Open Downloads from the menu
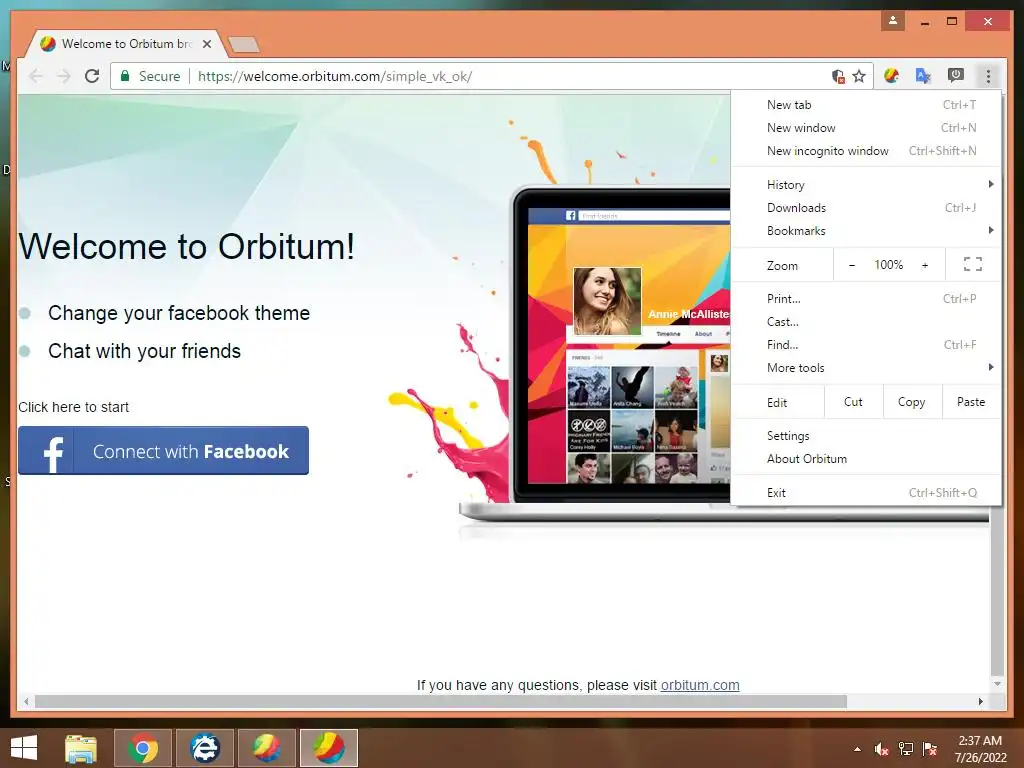 pyautogui.click(x=866, y=208)
